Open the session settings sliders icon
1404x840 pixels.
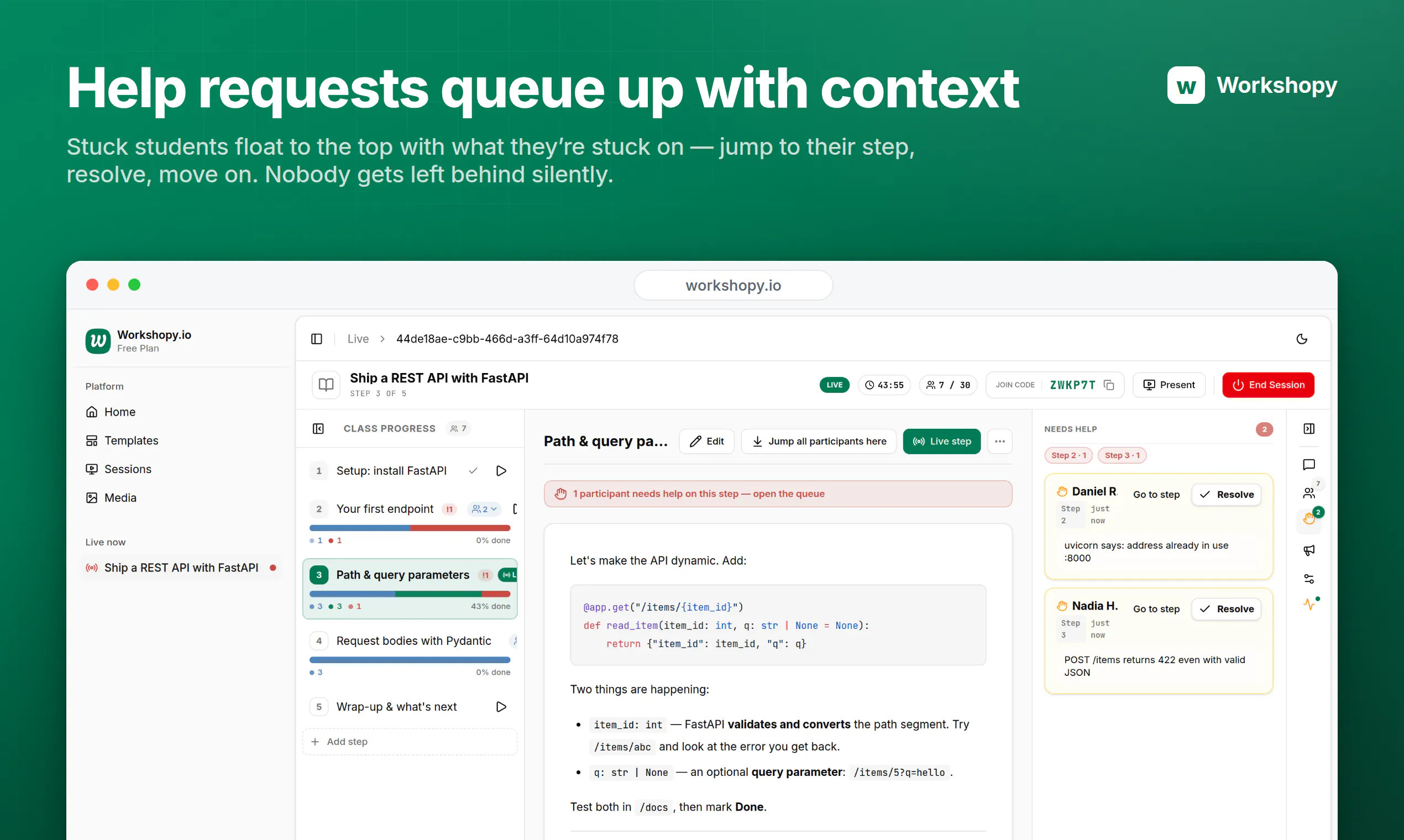coord(1309,579)
